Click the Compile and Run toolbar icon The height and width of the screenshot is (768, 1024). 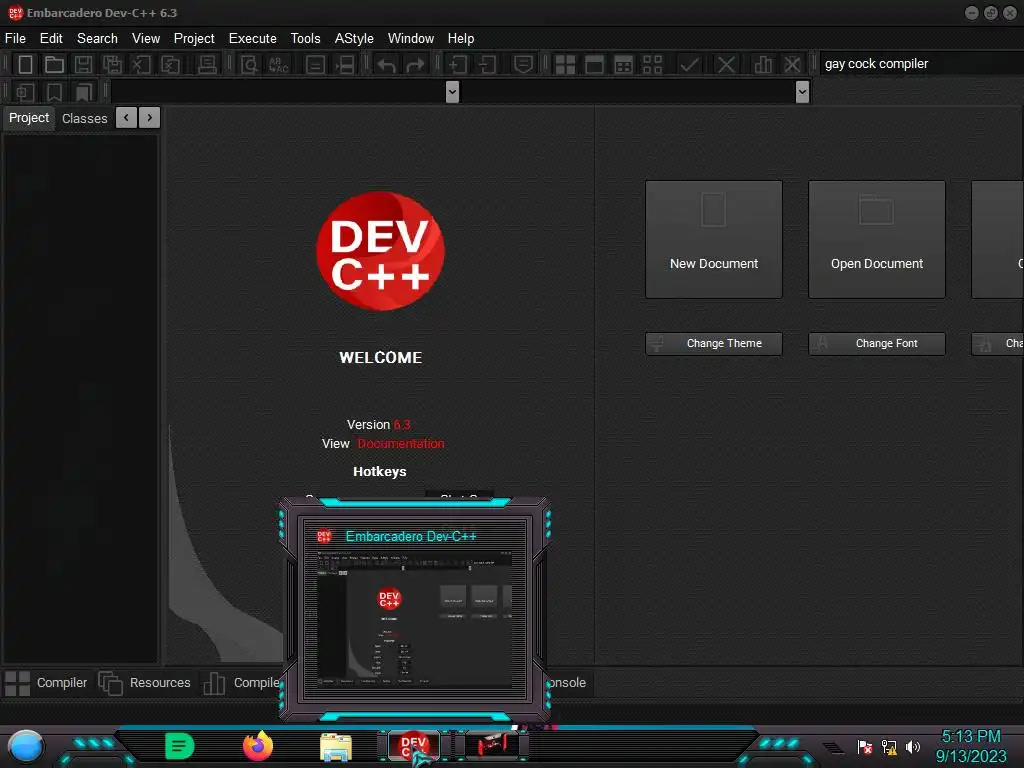624,64
